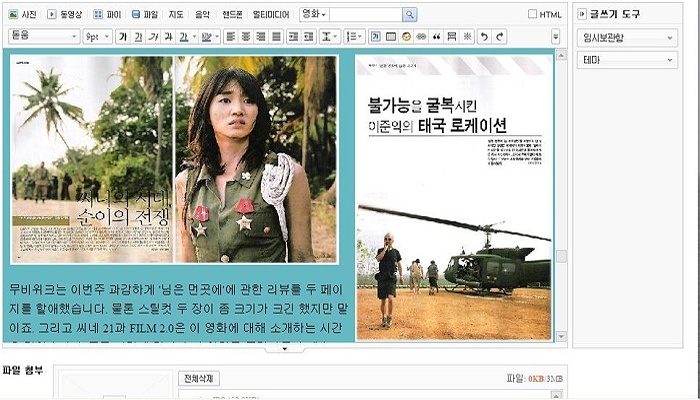Open the special characters icon
Screen dimensions: 700x400
tap(467, 37)
